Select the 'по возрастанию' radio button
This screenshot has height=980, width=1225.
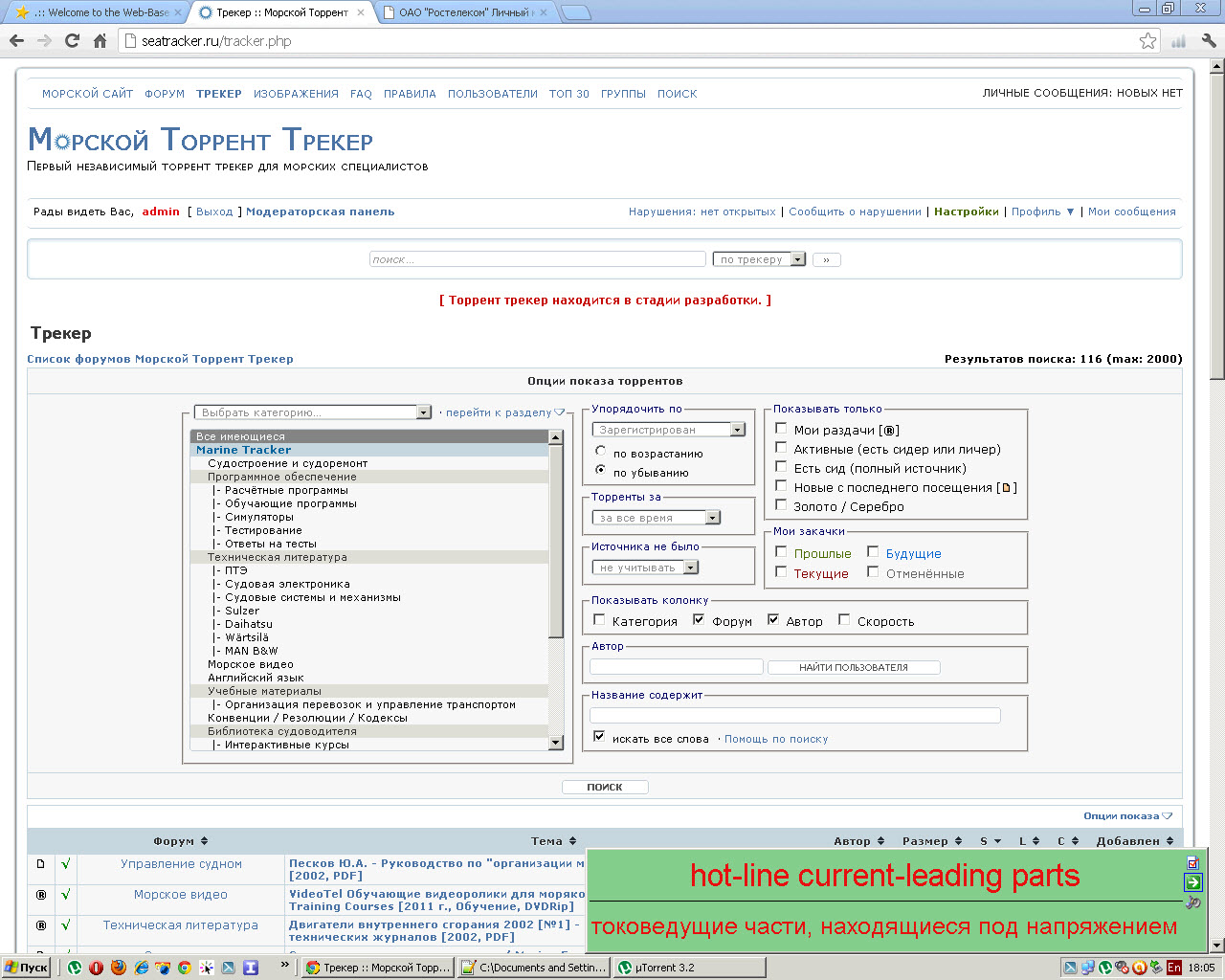600,451
